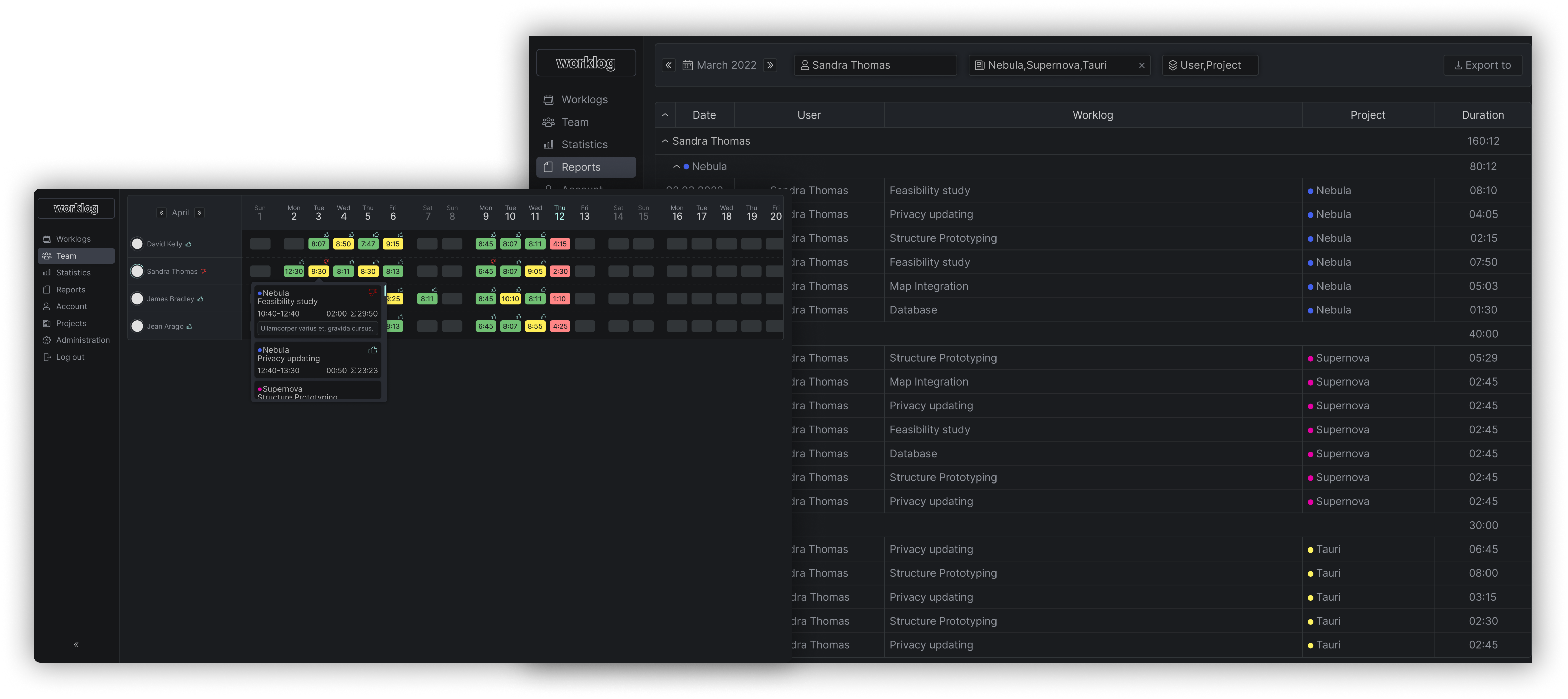This screenshot has width=1568, height=699.
Task: Click the thumbs-down icon beside Sandra Thomas
Action: coord(203,271)
